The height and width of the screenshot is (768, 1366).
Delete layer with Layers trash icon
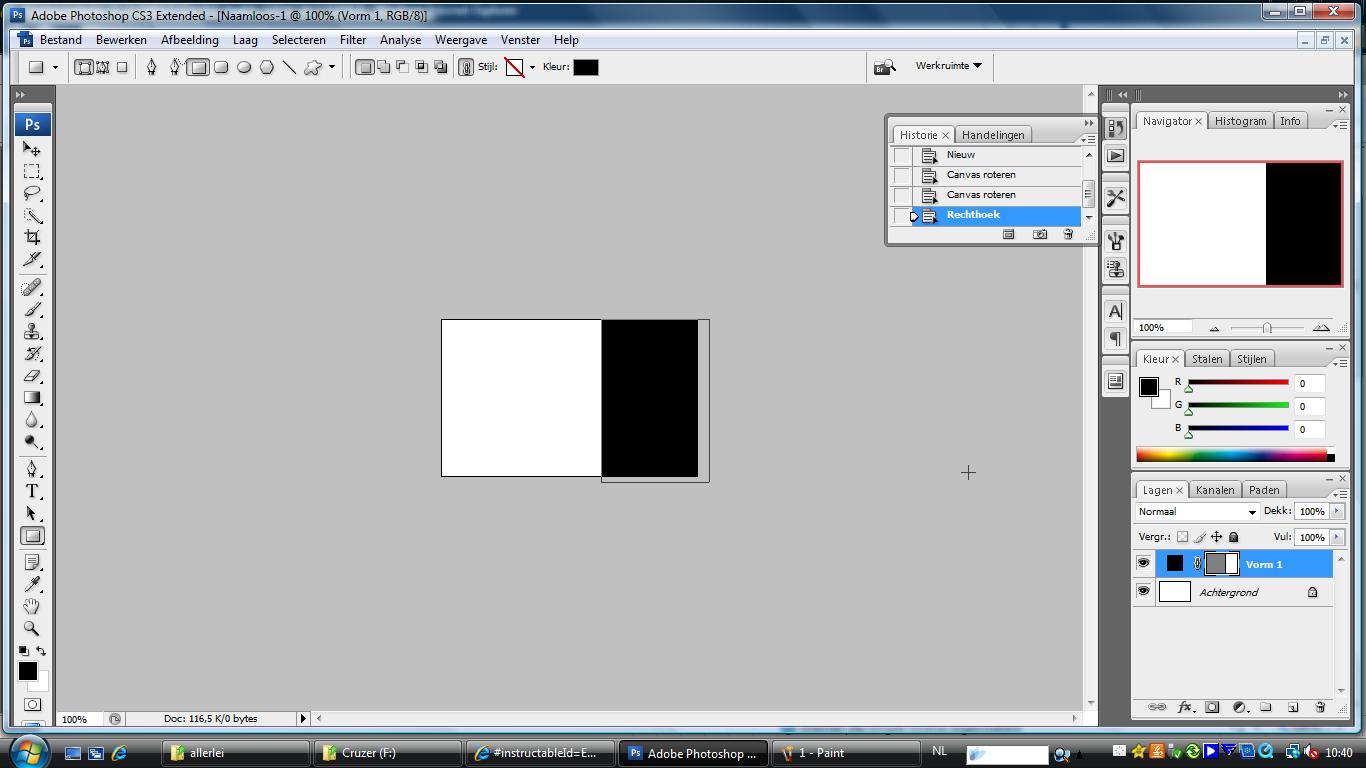click(1319, 707)
